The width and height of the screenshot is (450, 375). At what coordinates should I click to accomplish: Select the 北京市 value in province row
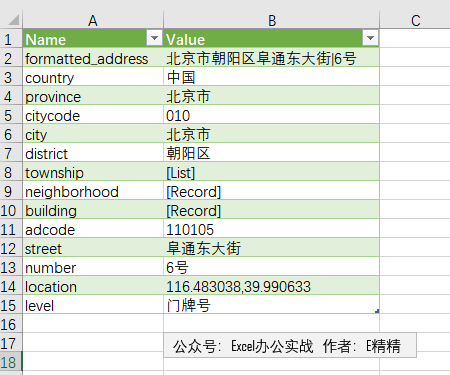(272, 96)
